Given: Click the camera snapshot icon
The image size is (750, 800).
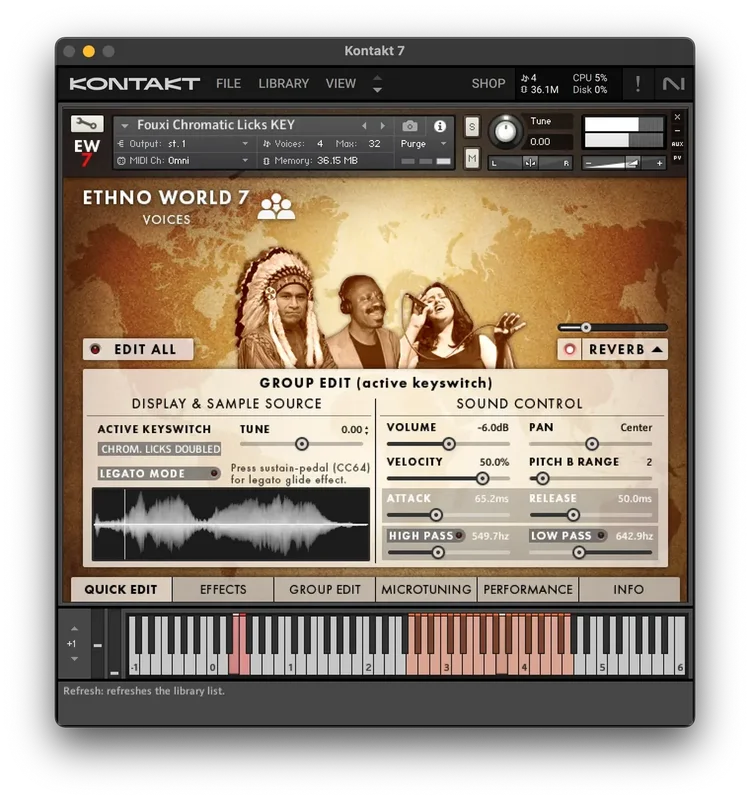Looking at the screenshot, I should (410, 126).
